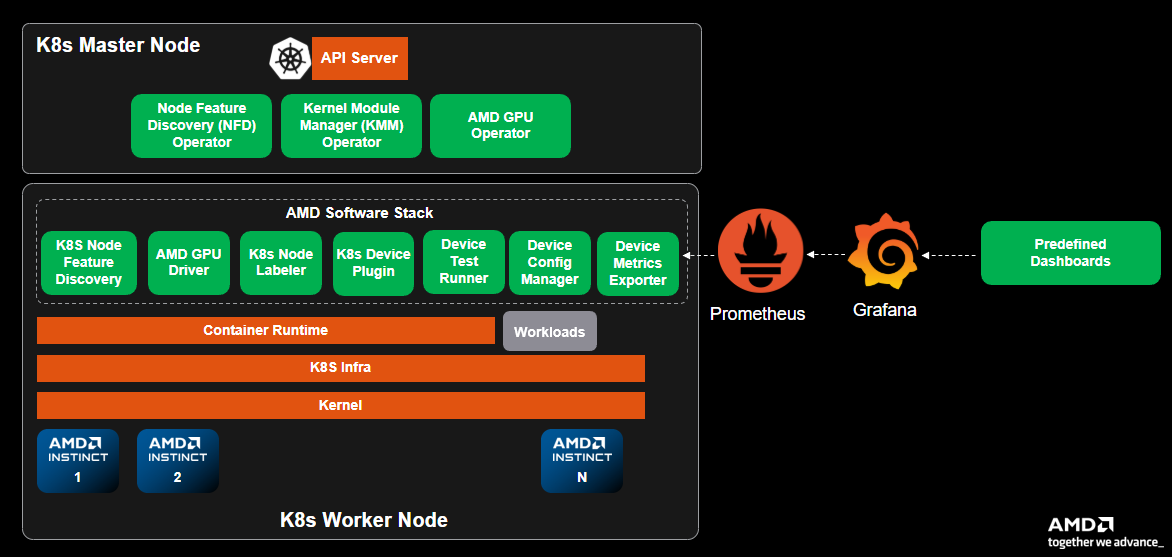Click the Device Metrics Exporter box

pyautogui.click(x=638, y=263)
